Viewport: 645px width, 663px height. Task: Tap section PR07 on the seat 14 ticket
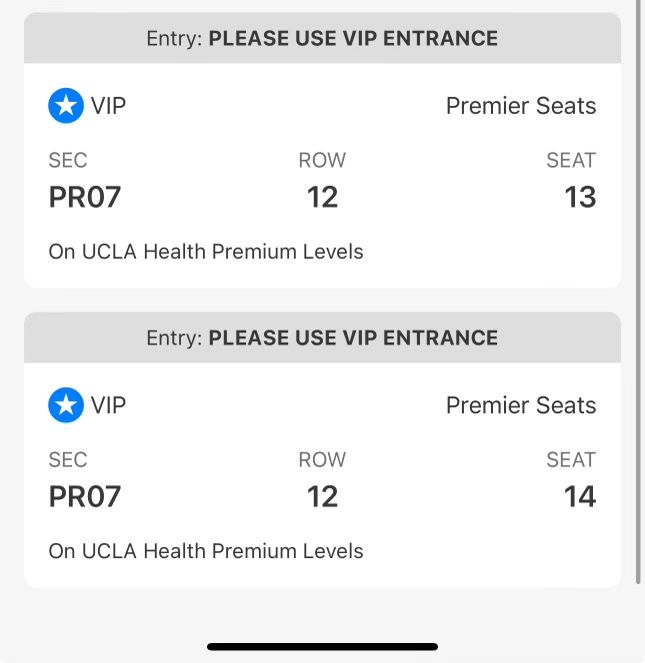click(x=85, y=496)
